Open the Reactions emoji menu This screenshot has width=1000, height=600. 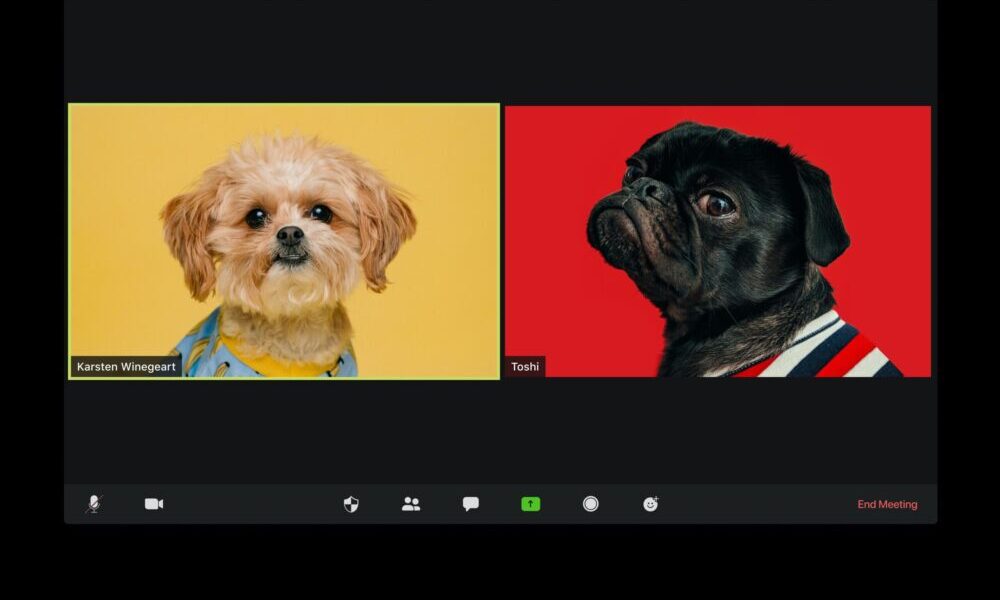[651, 504]
